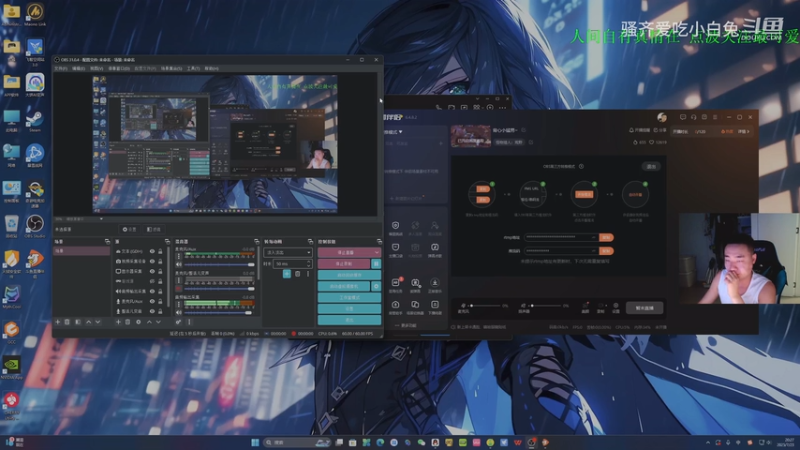The height and width of the screenshot is (450, 800).
Task: Pause recording with button beside 停止录制
Action: tap(376, 263)
